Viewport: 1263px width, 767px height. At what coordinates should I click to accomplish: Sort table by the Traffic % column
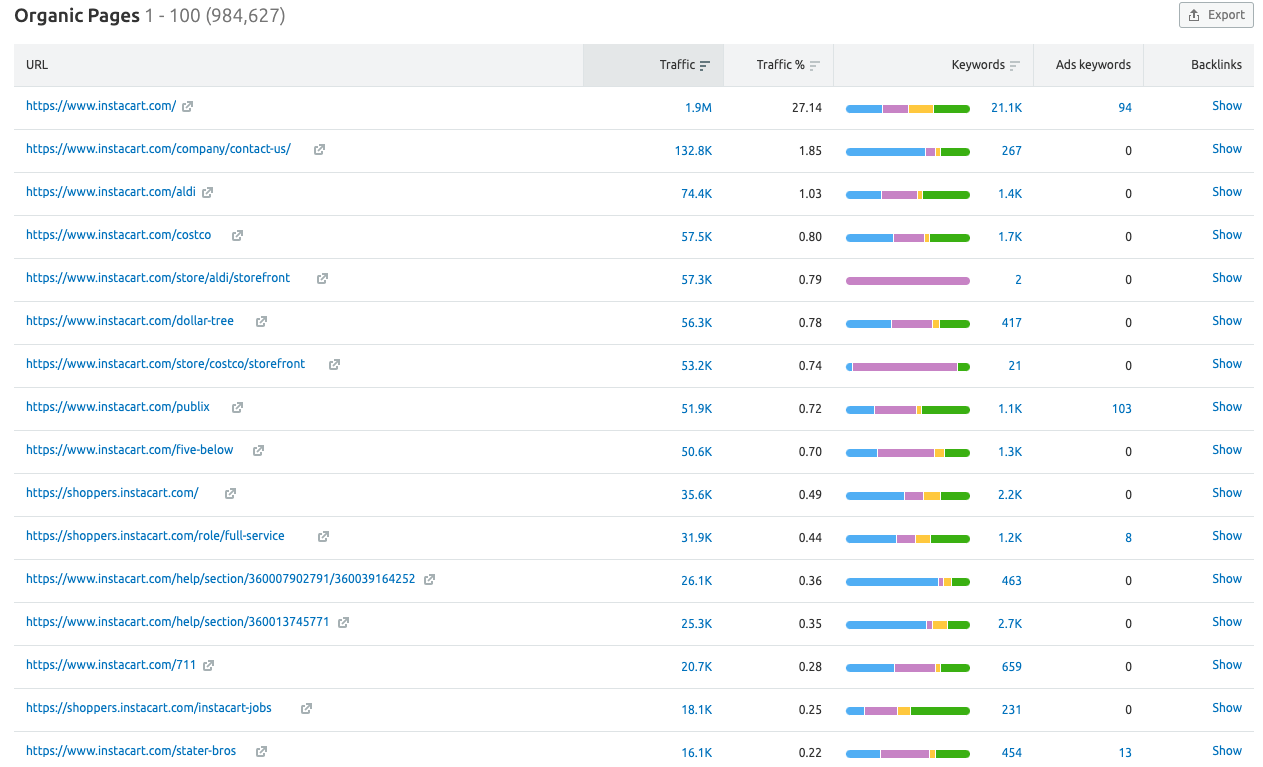coord(788,65)
